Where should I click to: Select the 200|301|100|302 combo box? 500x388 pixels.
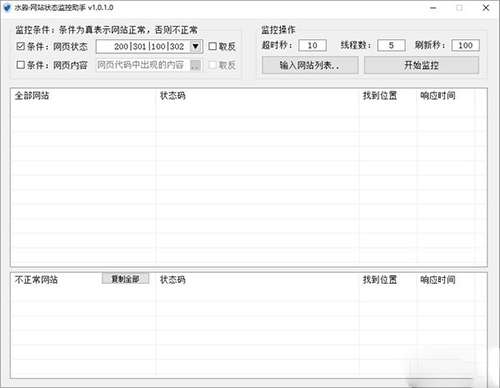click(149, 46)
